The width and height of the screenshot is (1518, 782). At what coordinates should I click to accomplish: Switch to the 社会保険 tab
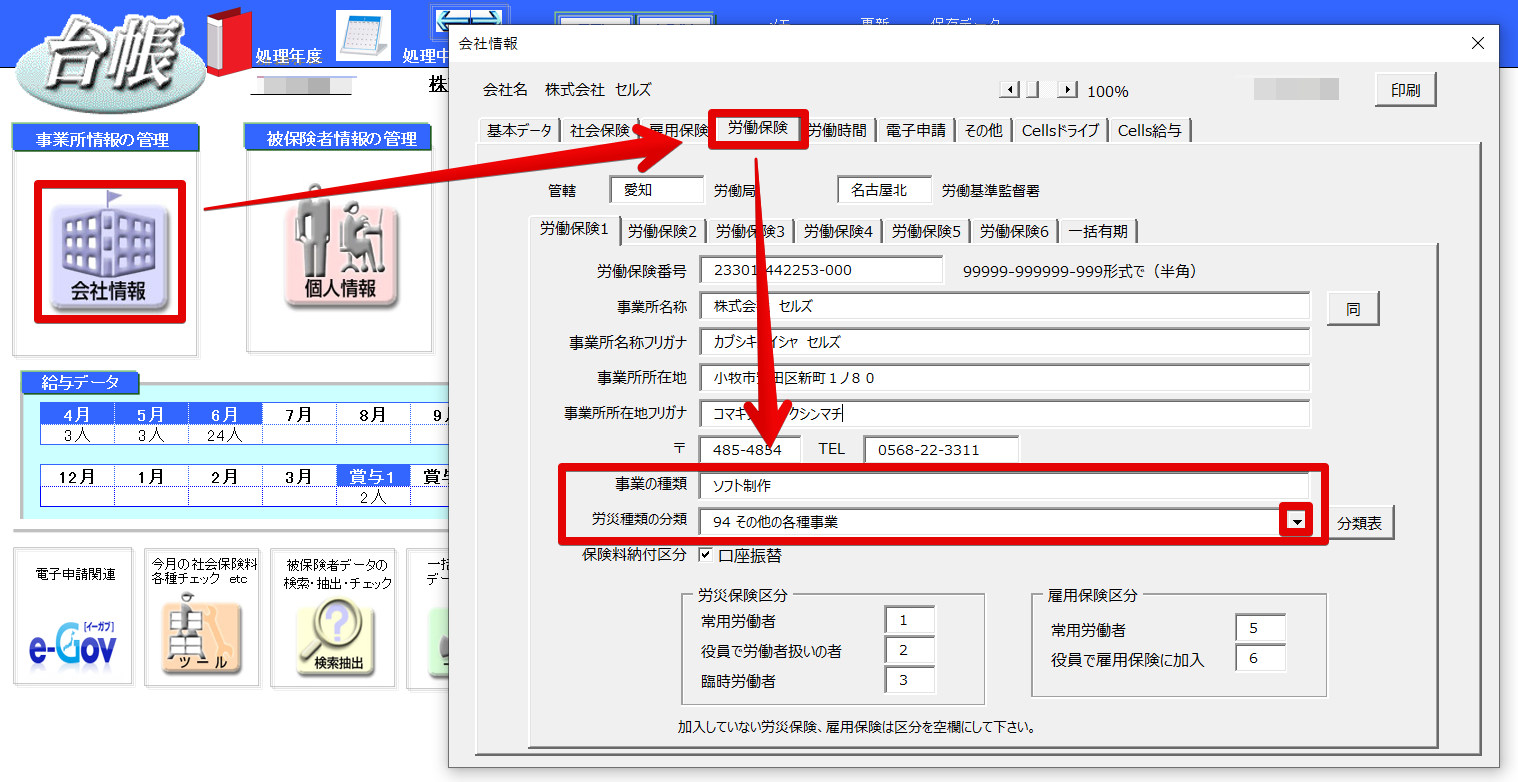click(600, 130)
